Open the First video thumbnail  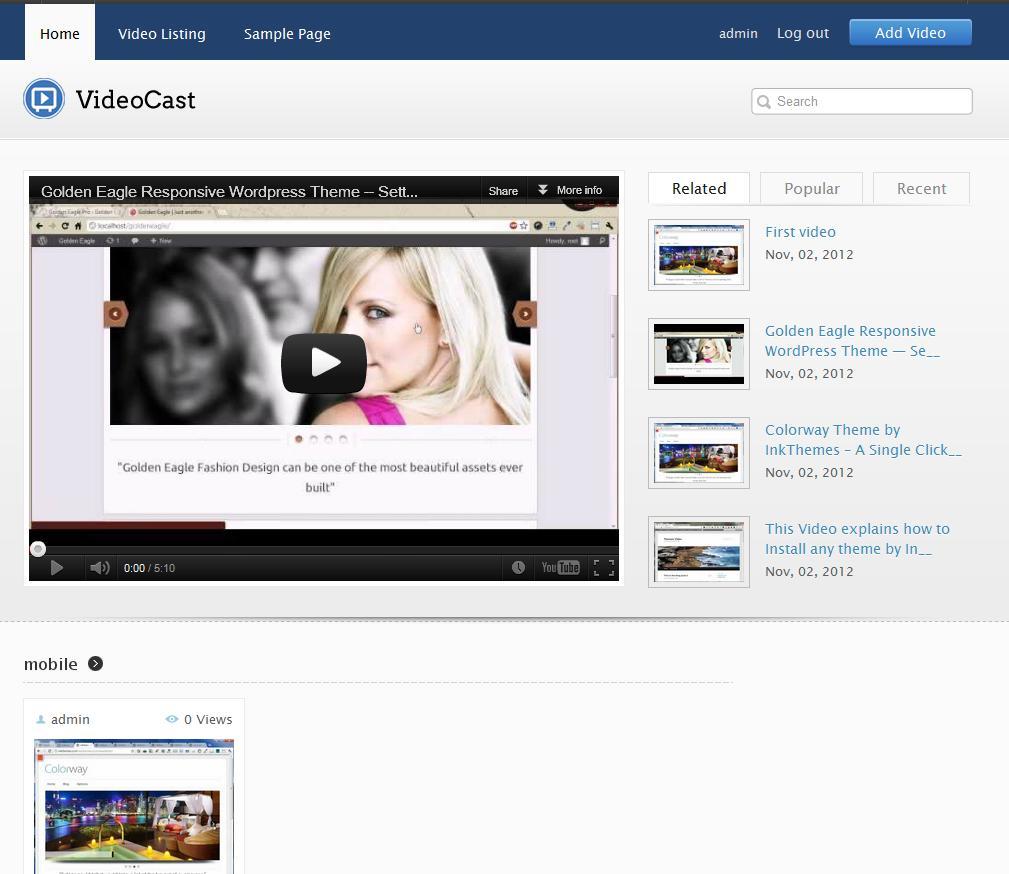click(699, 255)
